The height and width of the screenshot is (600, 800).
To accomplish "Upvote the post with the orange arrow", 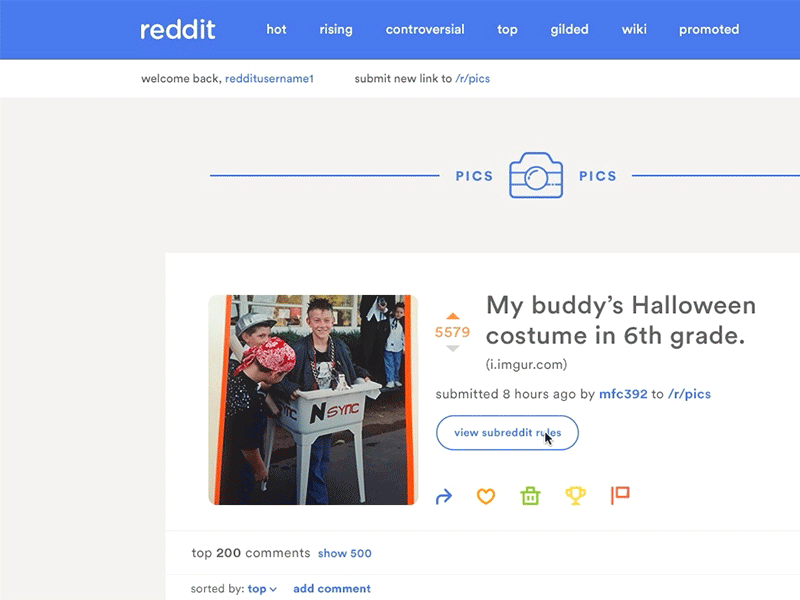I will click(x=453, y=316).
